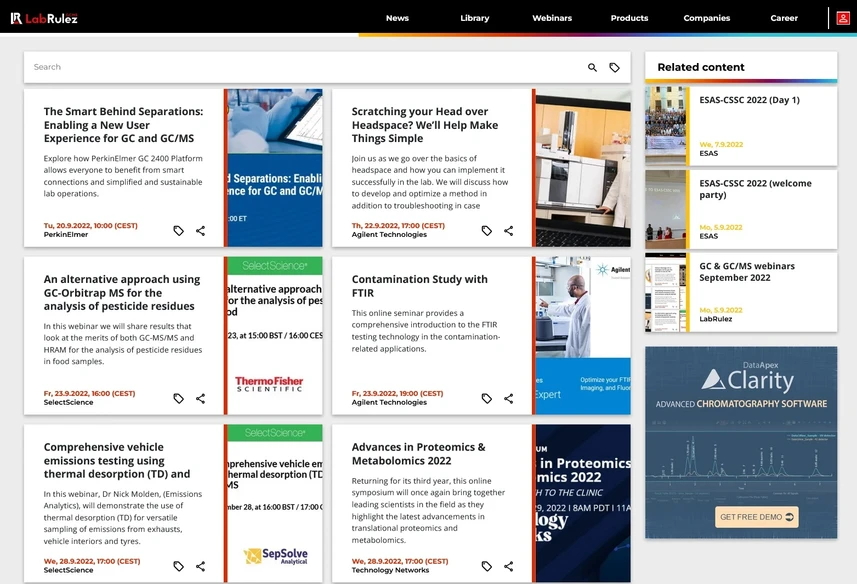Viewport: 857px width, 584px height.
Task: Open ESAS-CSSC 2022 (welcome party) related item
Action: (755, 189)
